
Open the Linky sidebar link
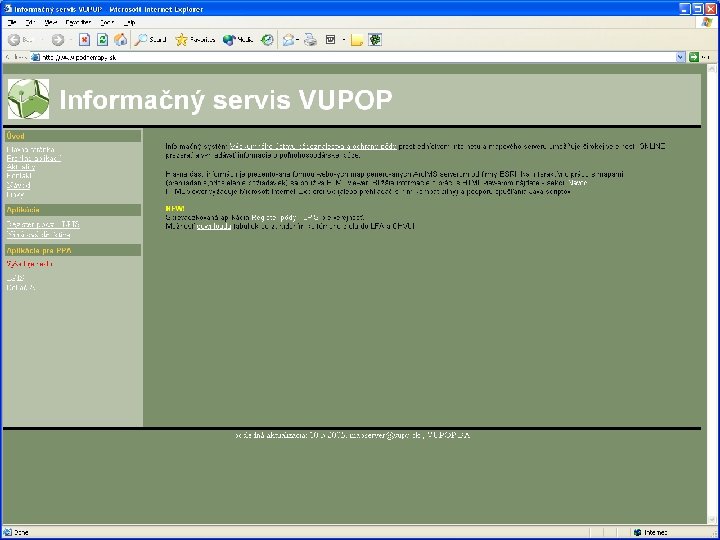[15, 195]
